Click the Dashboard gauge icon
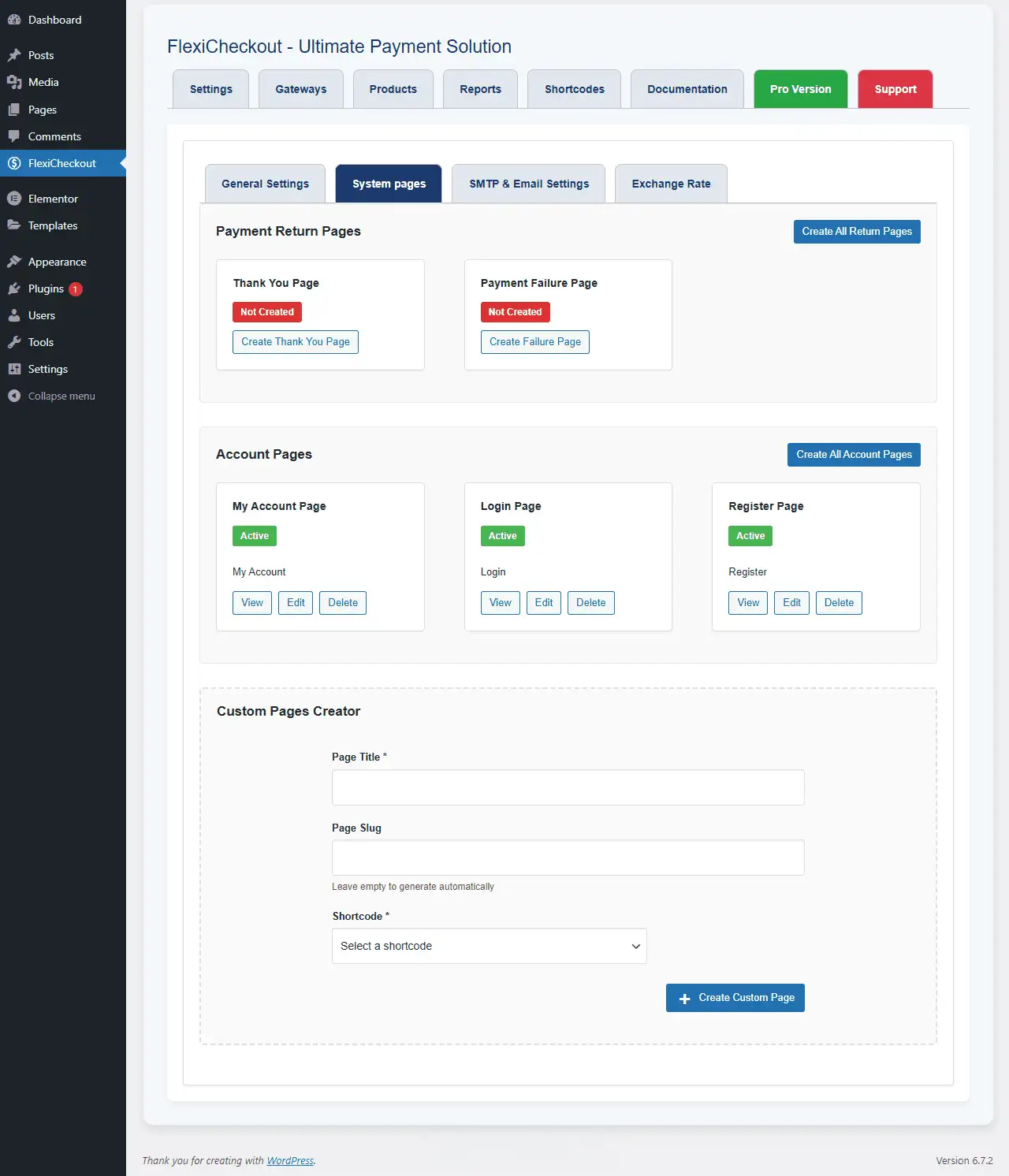 pos(14,20)
